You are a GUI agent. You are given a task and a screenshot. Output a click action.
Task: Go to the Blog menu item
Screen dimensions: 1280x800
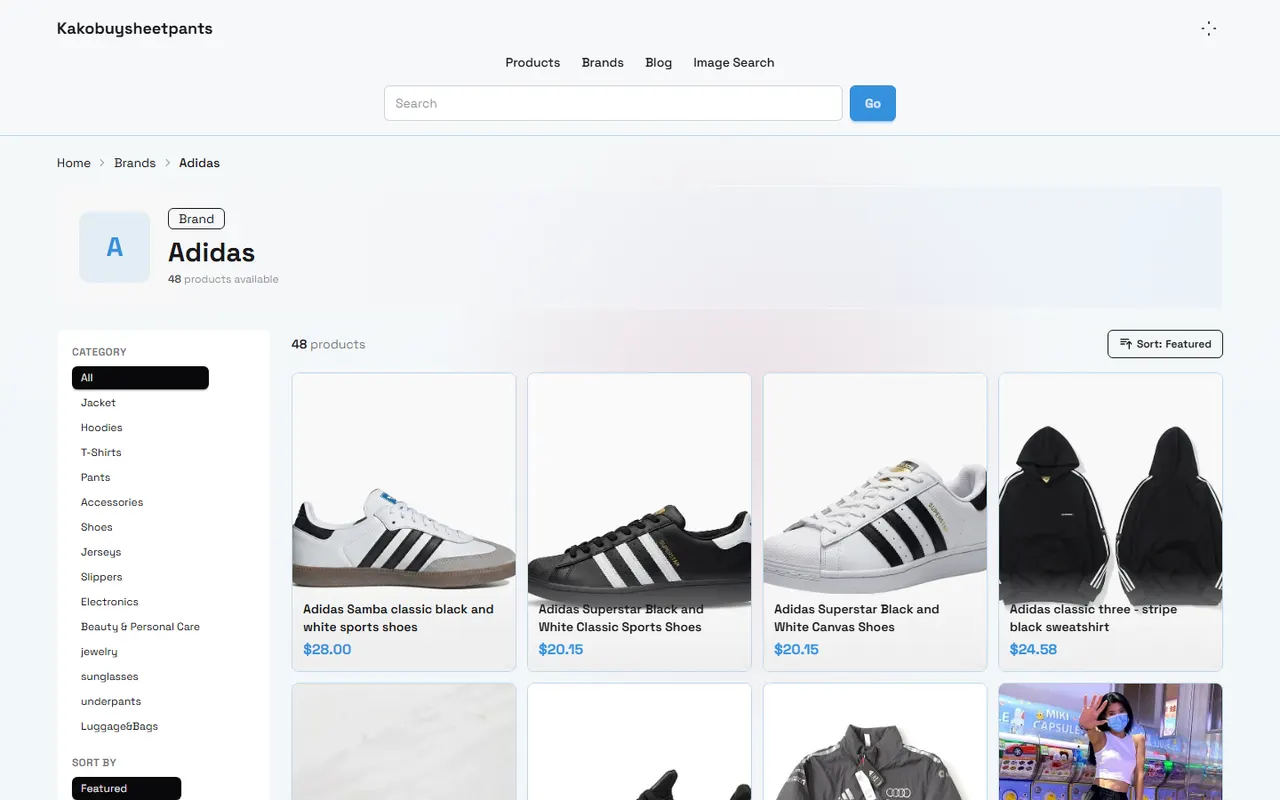click(659, 62)
